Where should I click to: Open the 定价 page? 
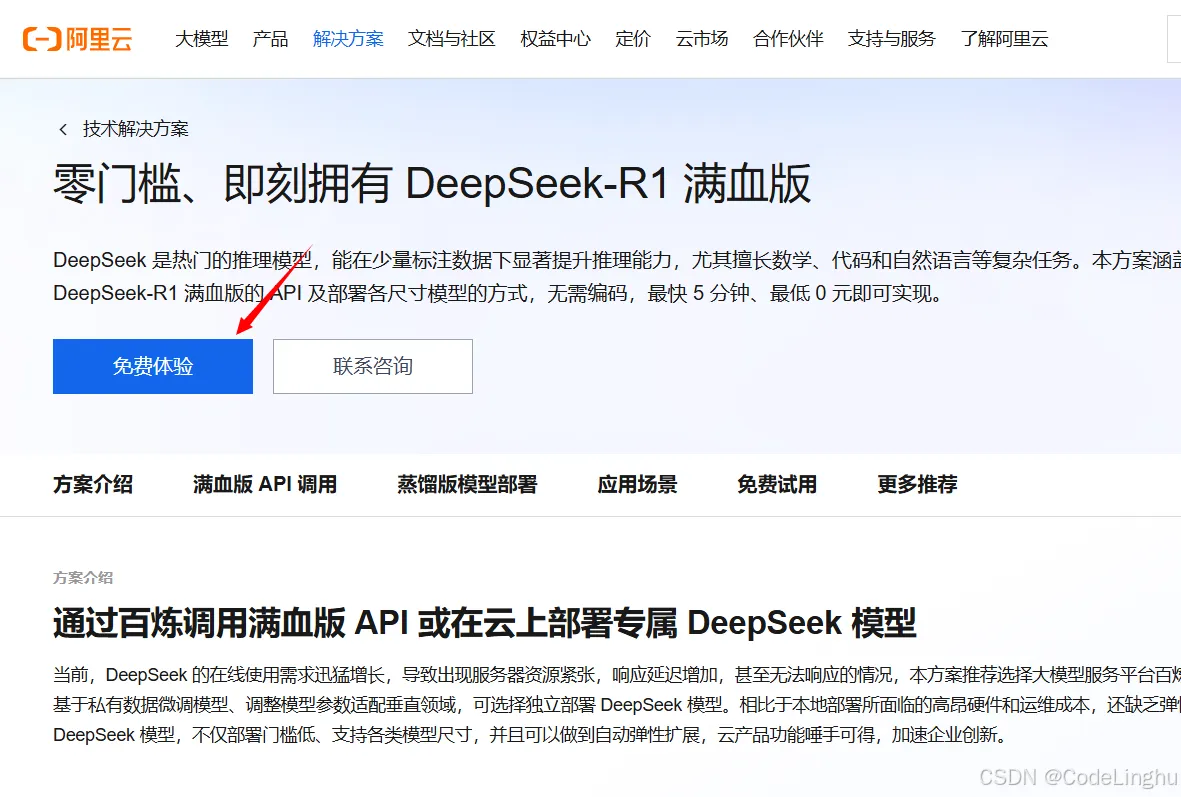(x=633, y=38)
